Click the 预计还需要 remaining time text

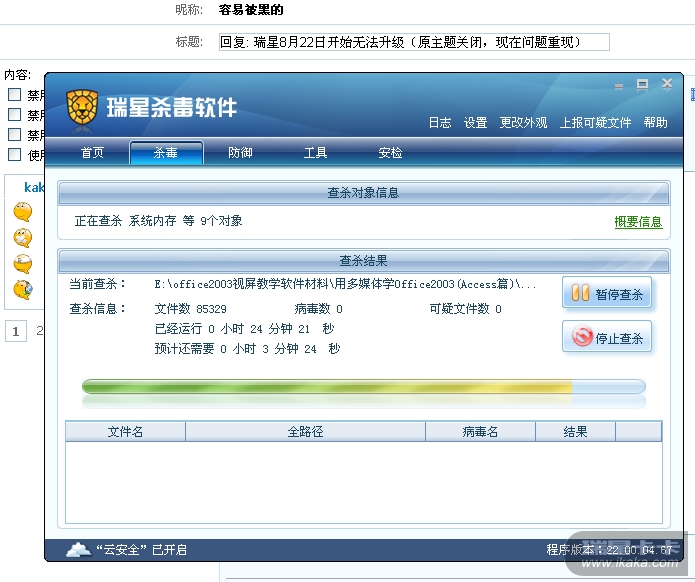click(247, 349)
